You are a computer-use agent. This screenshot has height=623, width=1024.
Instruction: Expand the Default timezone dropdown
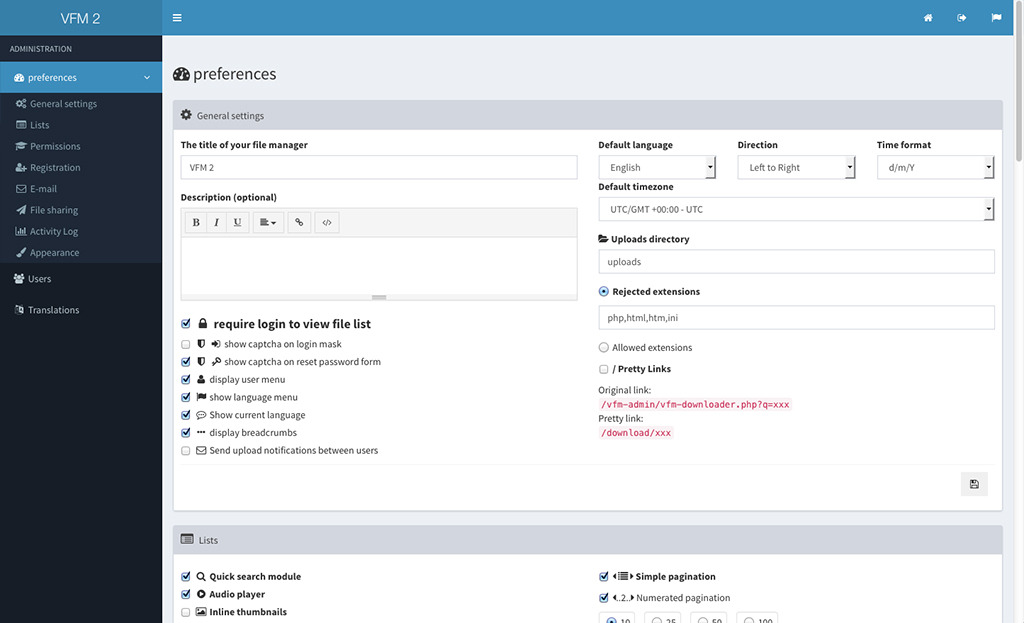(796, 210)
